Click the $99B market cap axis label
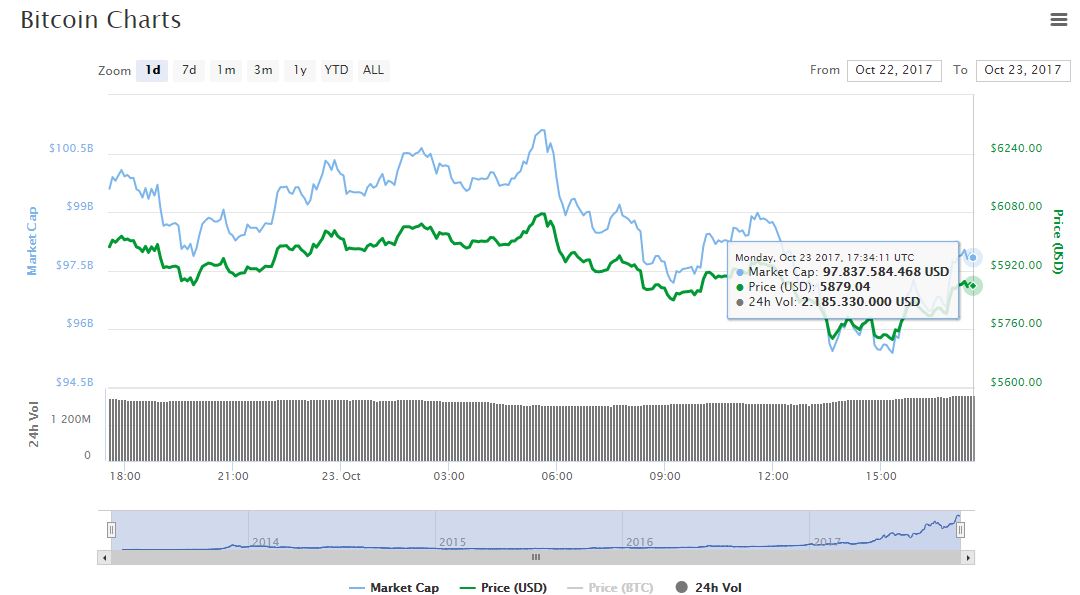The image size is (1080, 595). [x=80, y=207]
